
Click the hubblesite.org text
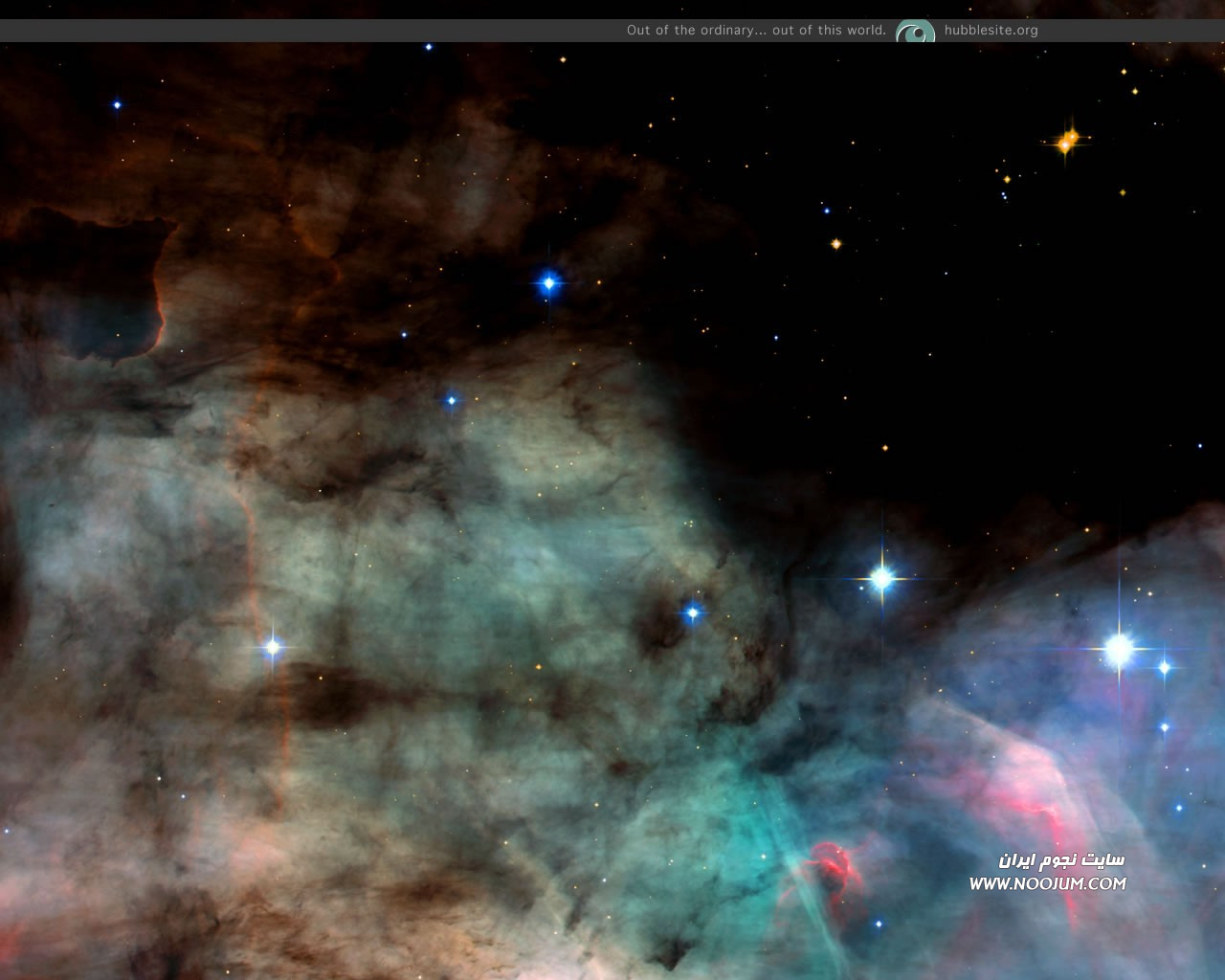991,30
